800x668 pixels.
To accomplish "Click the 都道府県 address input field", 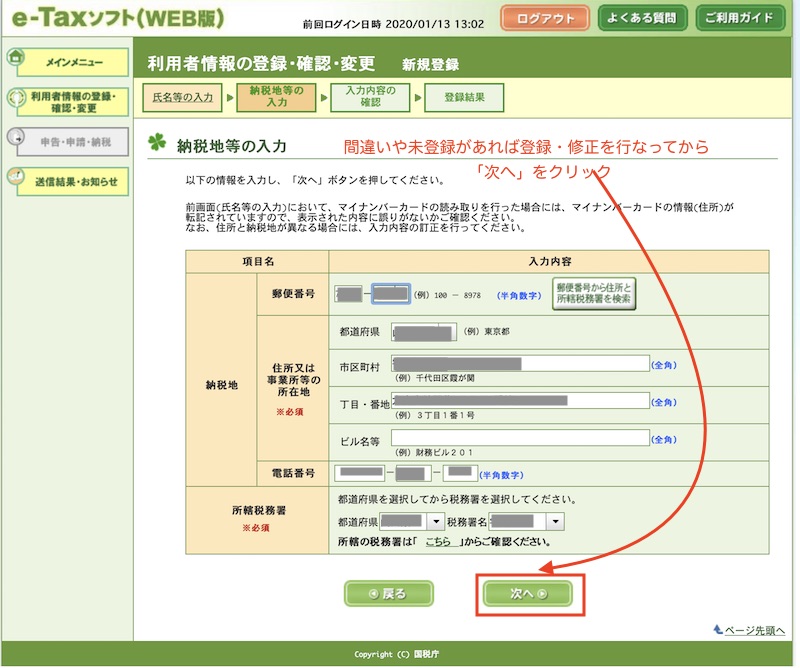I will tap(424, 332).
